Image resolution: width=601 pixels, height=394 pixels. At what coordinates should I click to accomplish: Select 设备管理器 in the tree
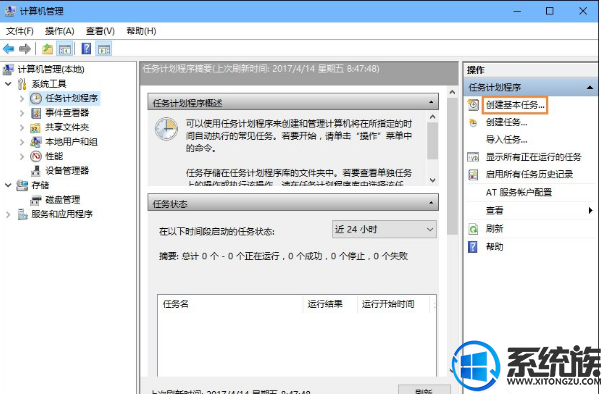[67, 171]
